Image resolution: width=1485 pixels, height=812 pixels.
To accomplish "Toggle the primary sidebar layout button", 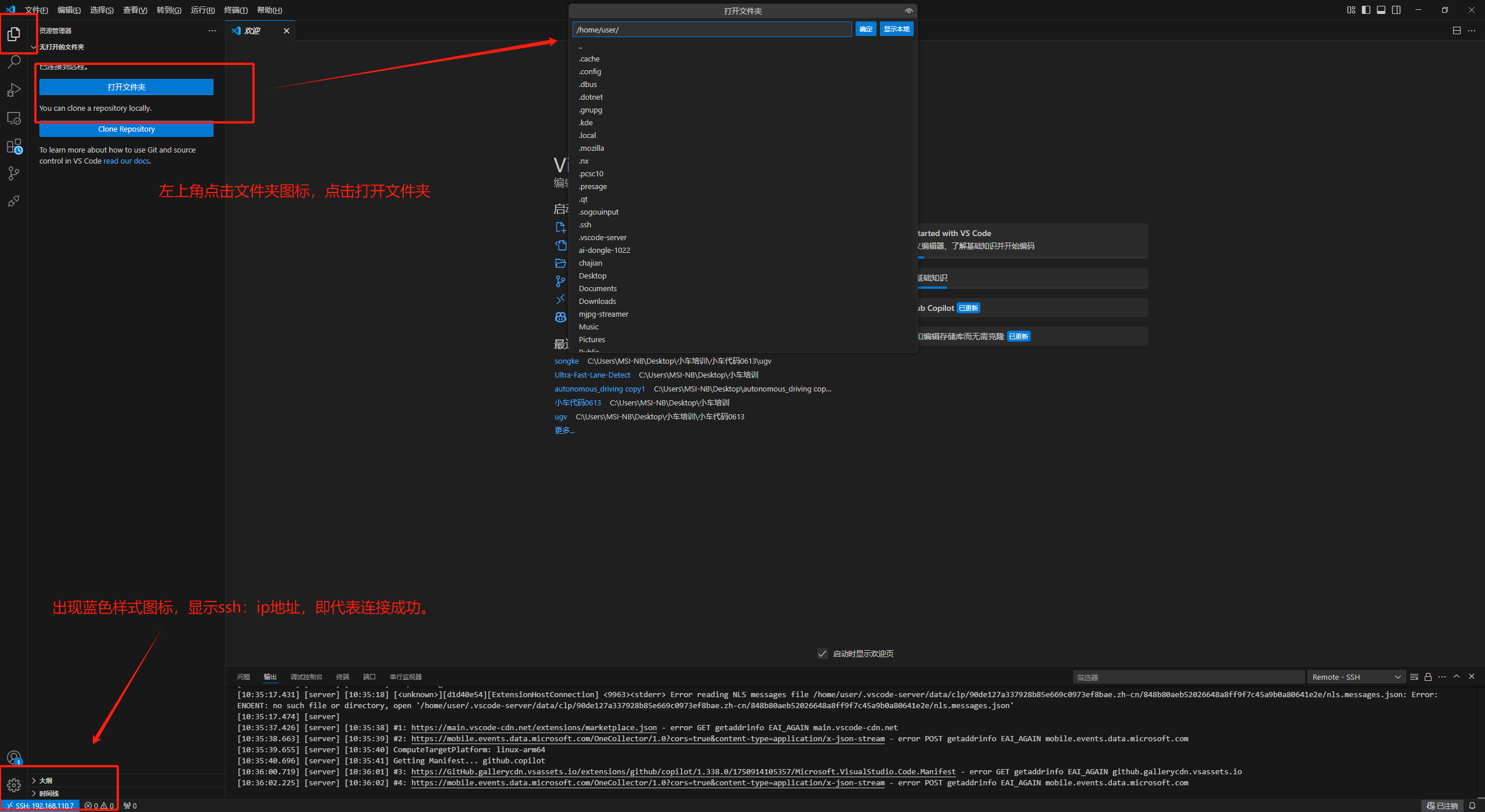I will [x=1366, y=10].
